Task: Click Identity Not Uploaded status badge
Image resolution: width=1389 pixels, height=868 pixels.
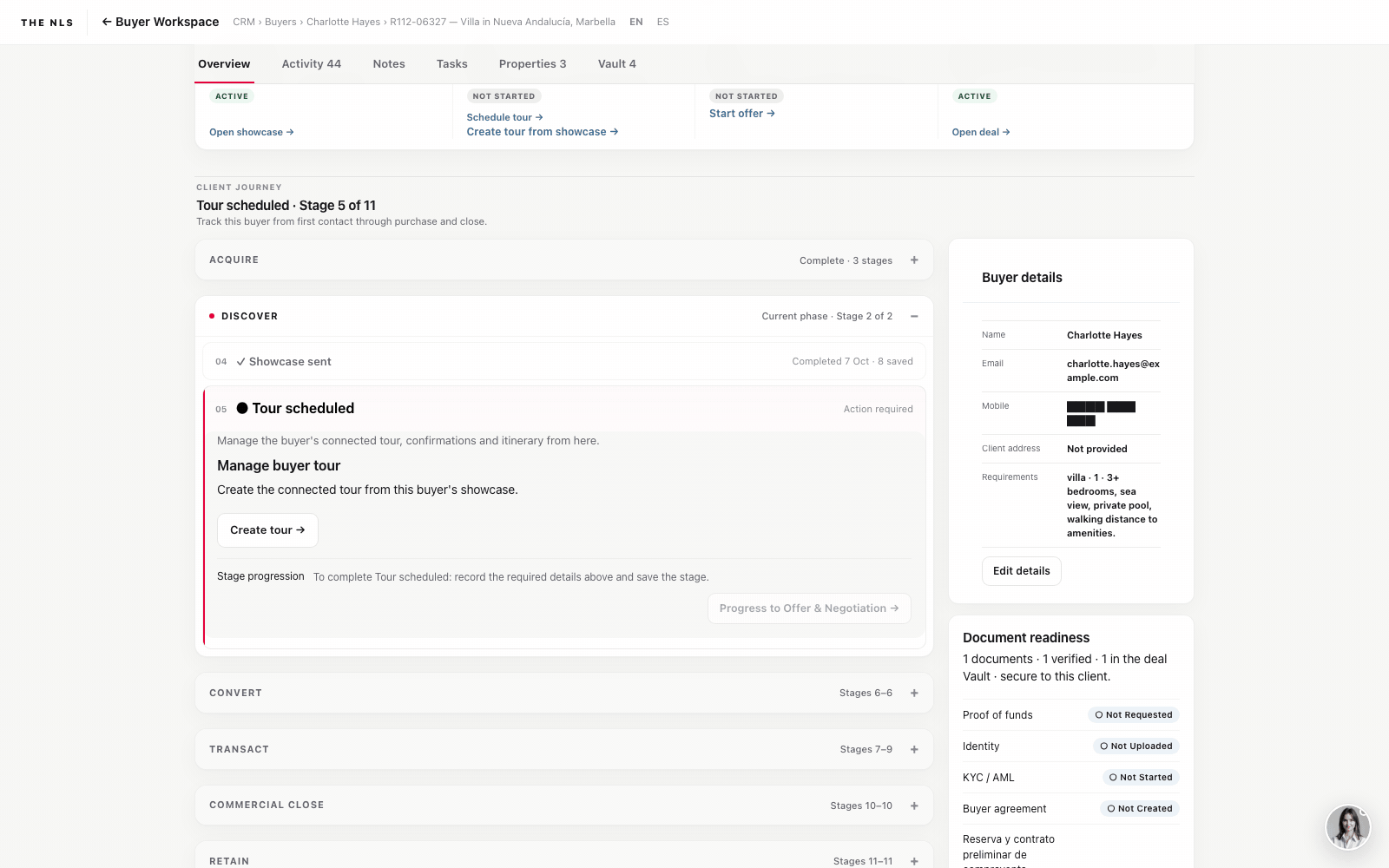Action: click(1136, 746)
